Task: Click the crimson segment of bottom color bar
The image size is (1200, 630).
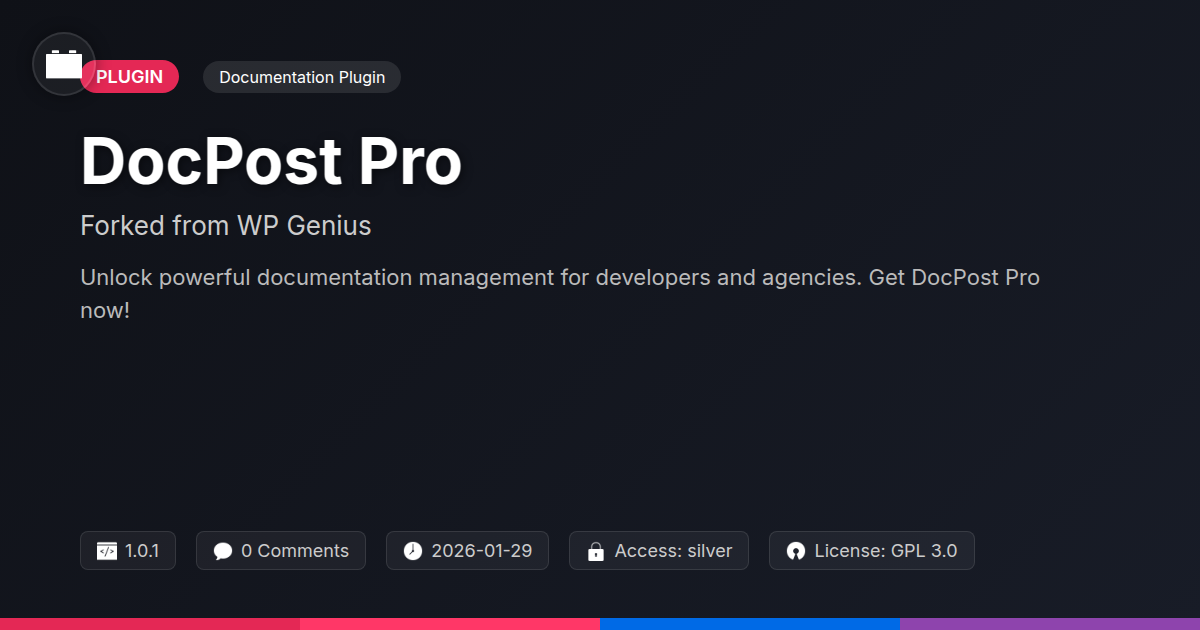Action: (x=150, y=624)
